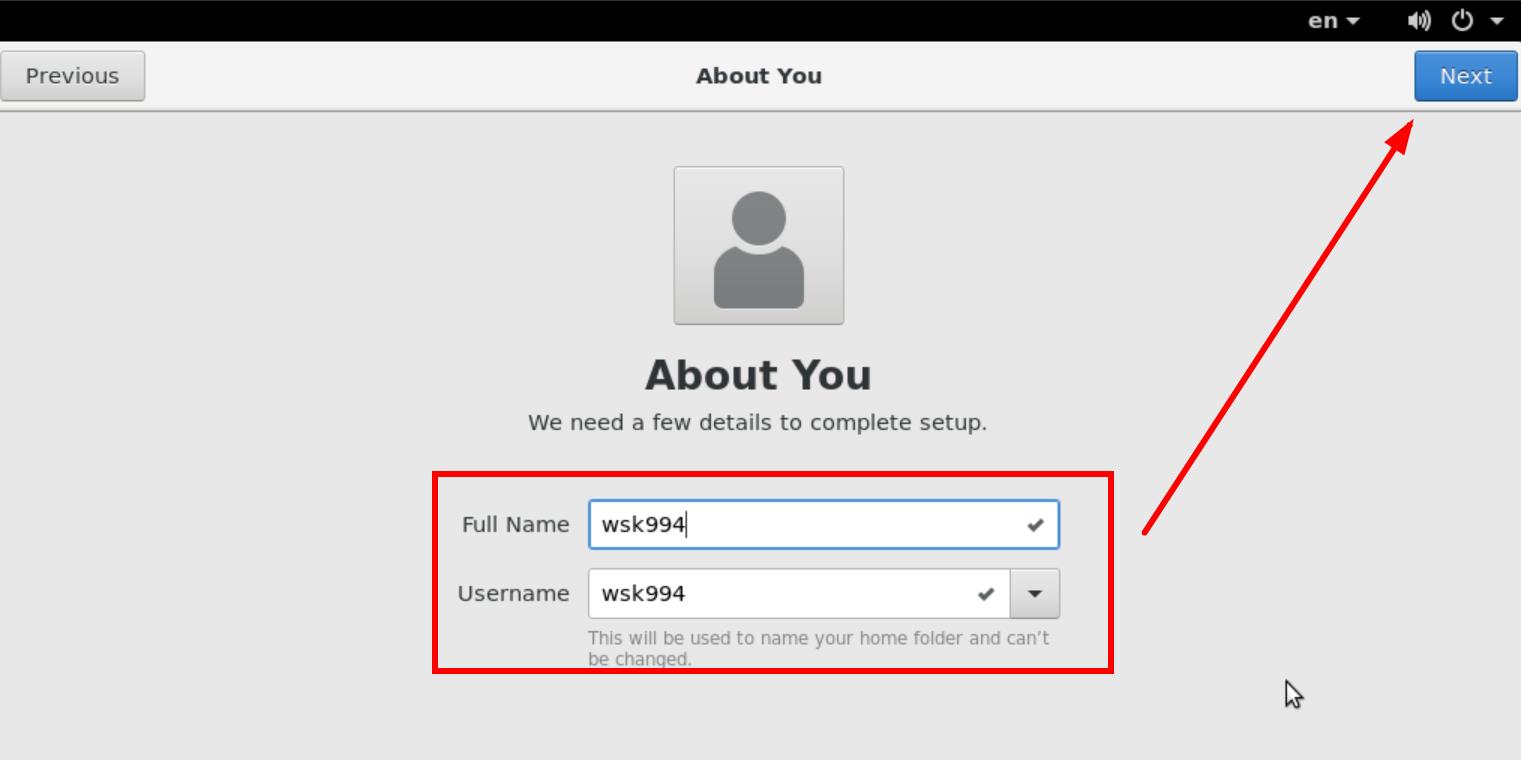Click the speaker volume icon

tap(1419, 21)
